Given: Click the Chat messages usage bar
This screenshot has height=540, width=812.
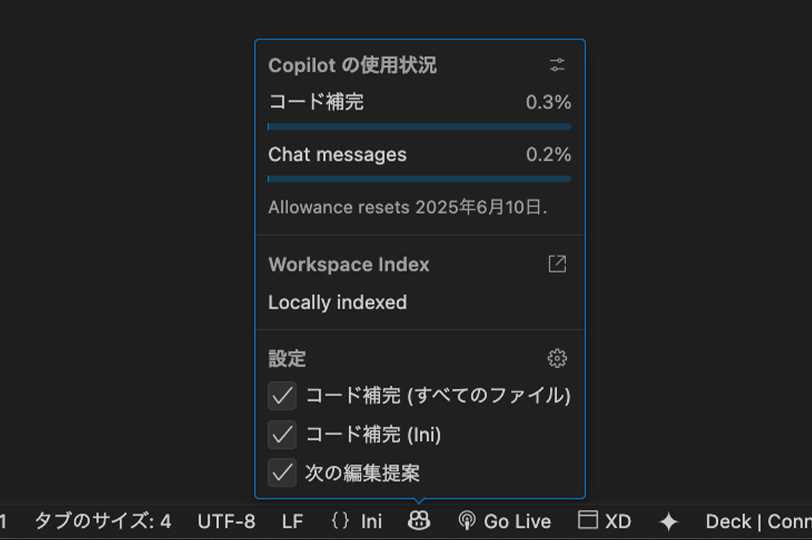Looking at the screenshot, I should 419,179.
